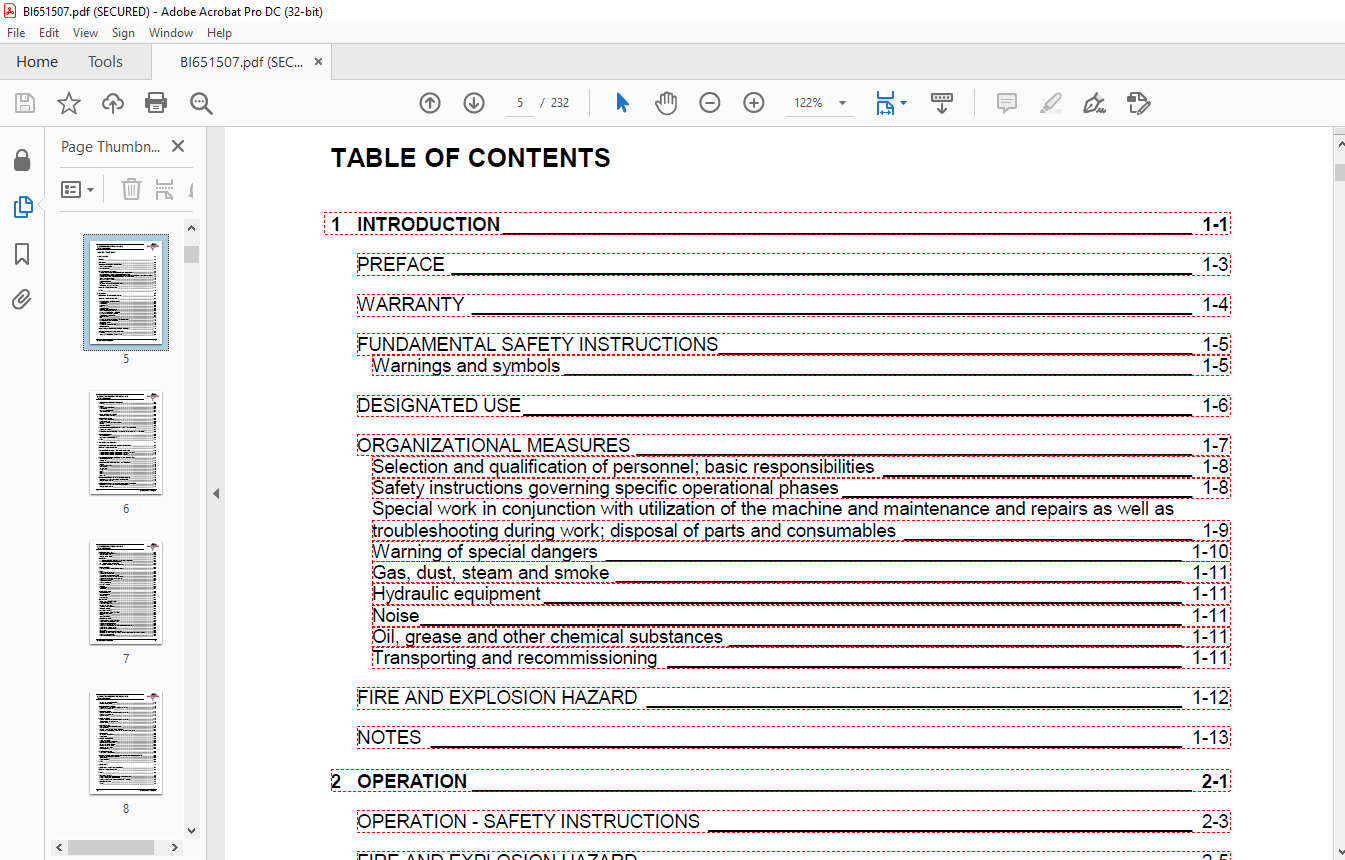
Task: Select page 7 thumbnail
Action: tap(126, 593)
